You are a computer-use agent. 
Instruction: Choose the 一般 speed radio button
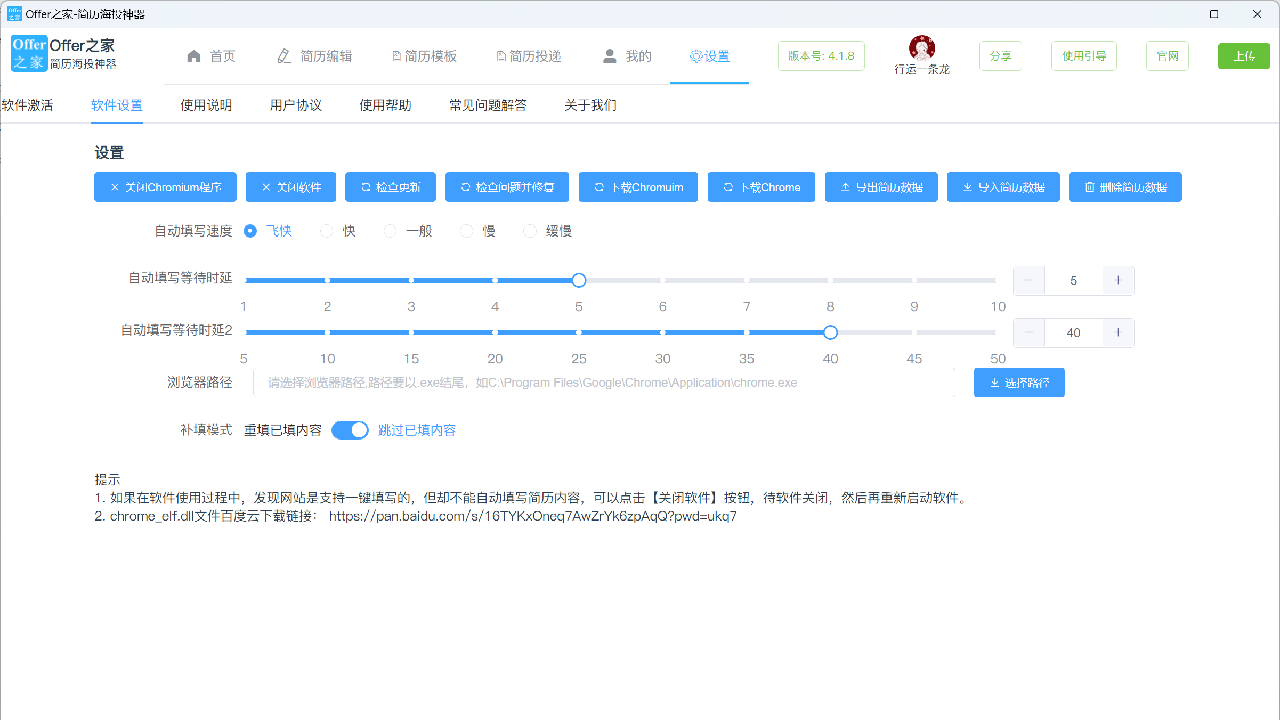point(390,230)
